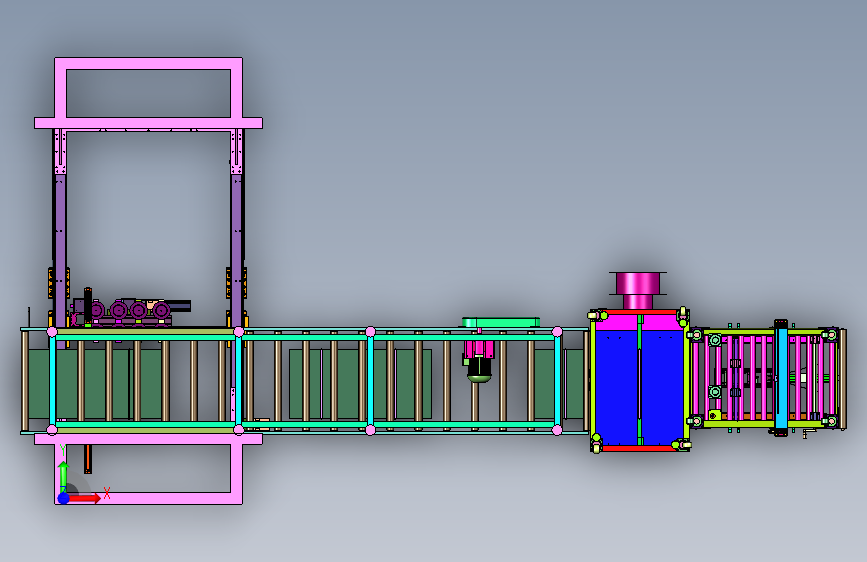Viewport: 867px width, 562px height.
Task: Click the red X axis arrow of the triad
Action: 85,498
